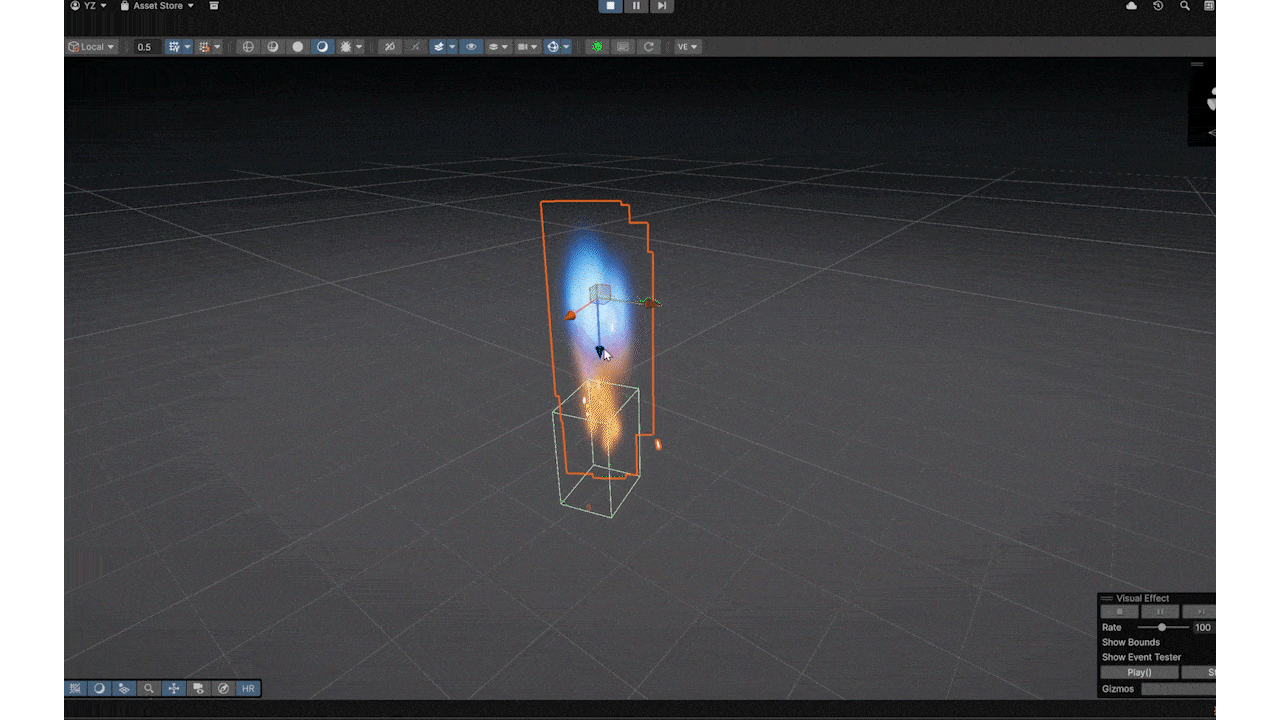Click the debug draw mode bug icon
The height and width of the screenshot is (720, 1280).
click(x=346, y=47)
